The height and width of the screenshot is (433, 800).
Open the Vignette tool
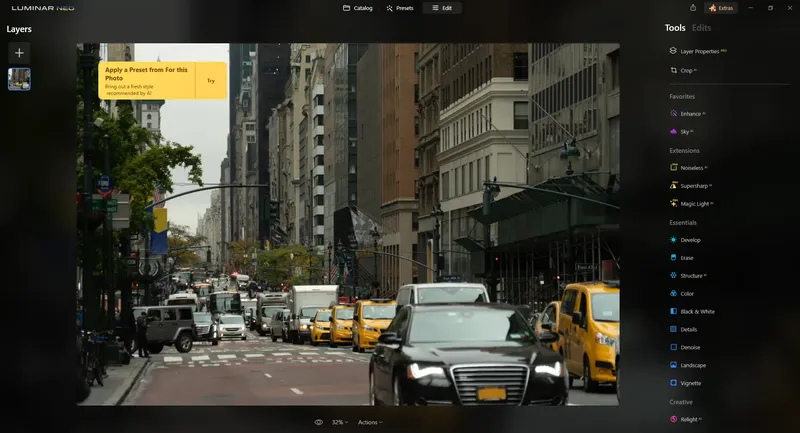(x=685, y=383)
